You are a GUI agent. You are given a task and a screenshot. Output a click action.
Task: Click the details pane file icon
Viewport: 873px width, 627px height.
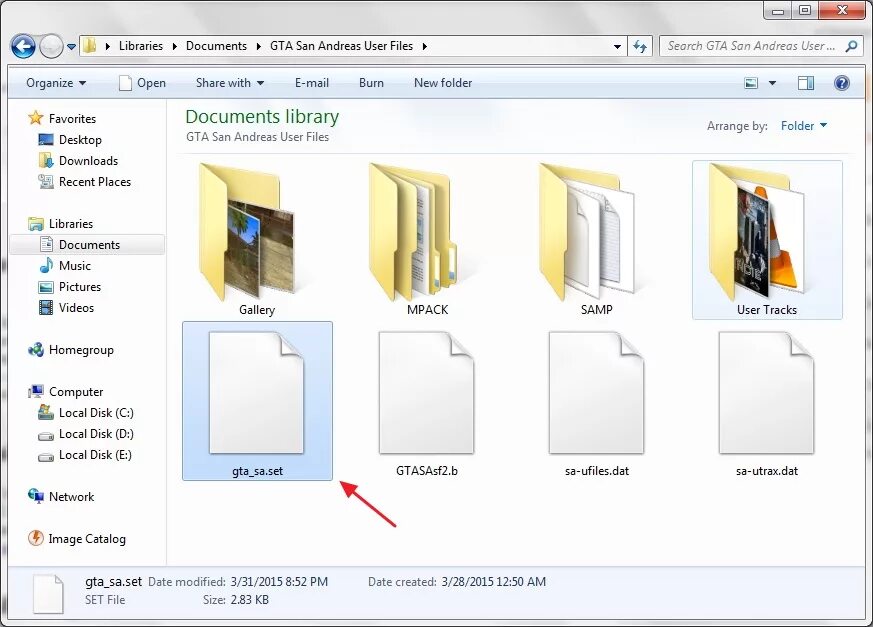tap(48, 594)
